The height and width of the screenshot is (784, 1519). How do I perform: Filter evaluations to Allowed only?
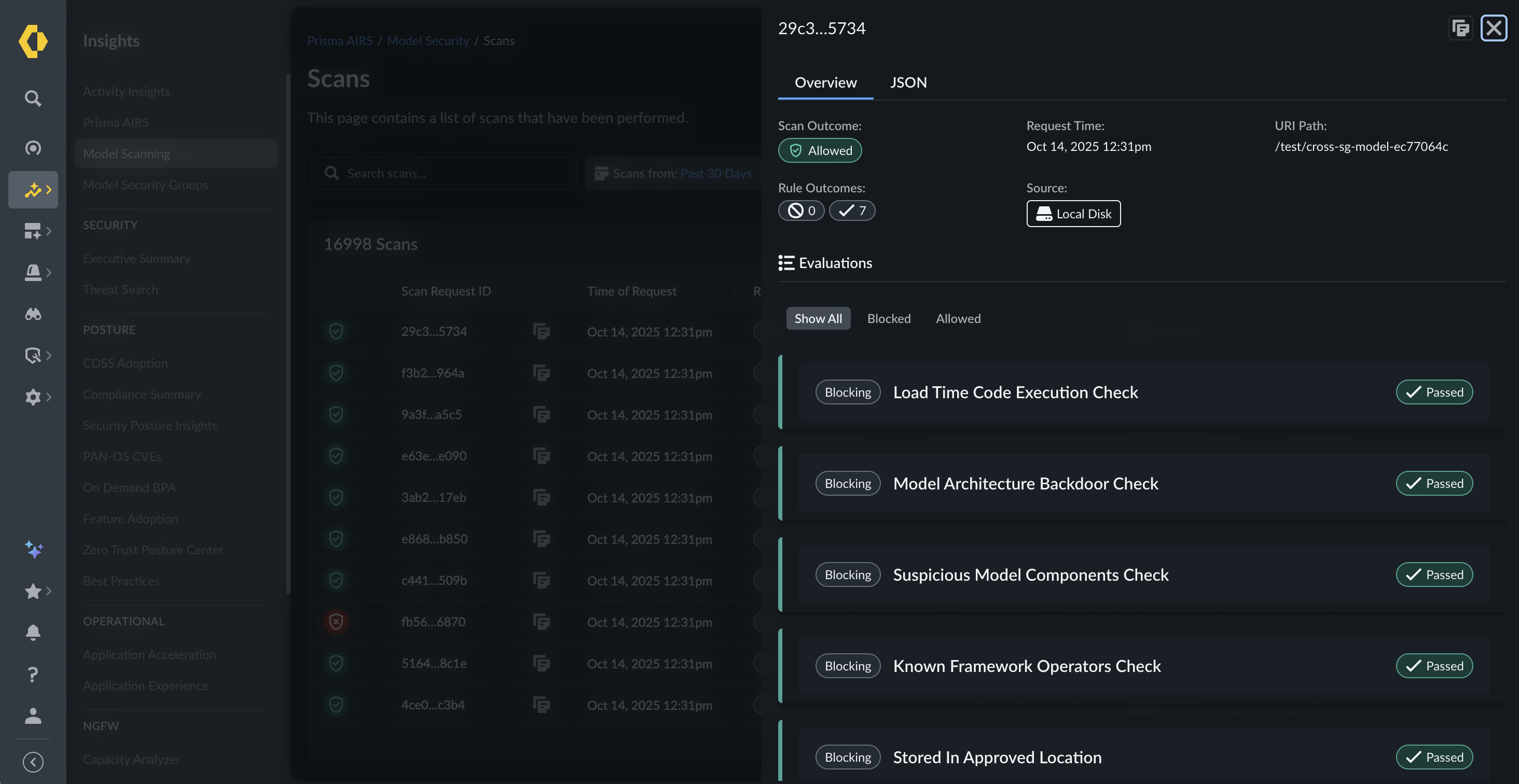958,318
